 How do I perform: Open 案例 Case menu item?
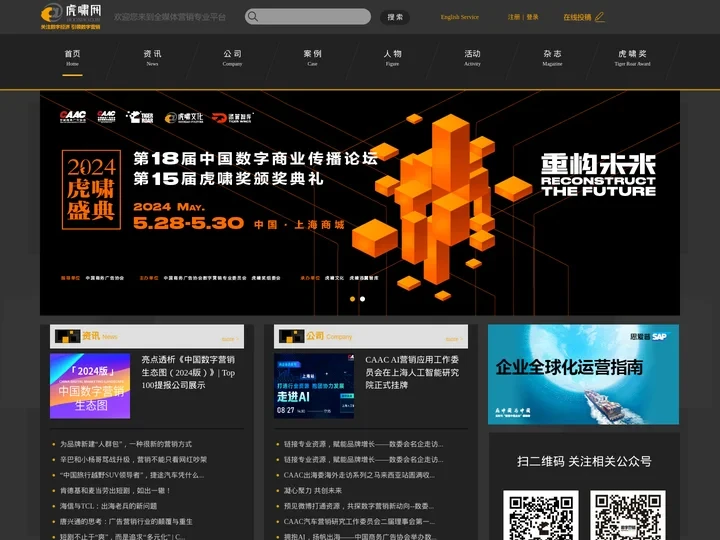(x=312, y=58)
